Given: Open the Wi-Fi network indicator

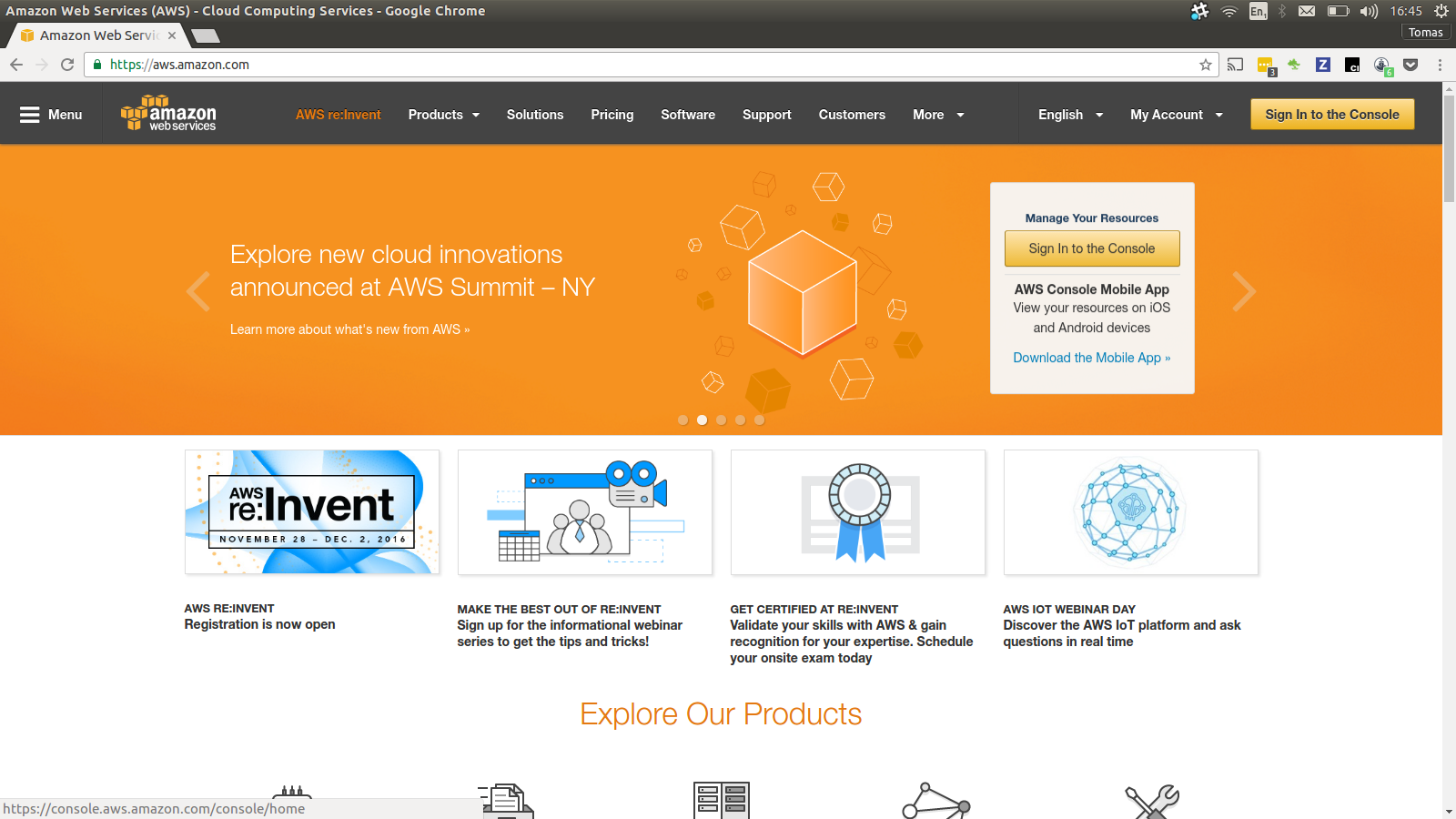Looking at the screenshot, I should [x=1229, y=11].
